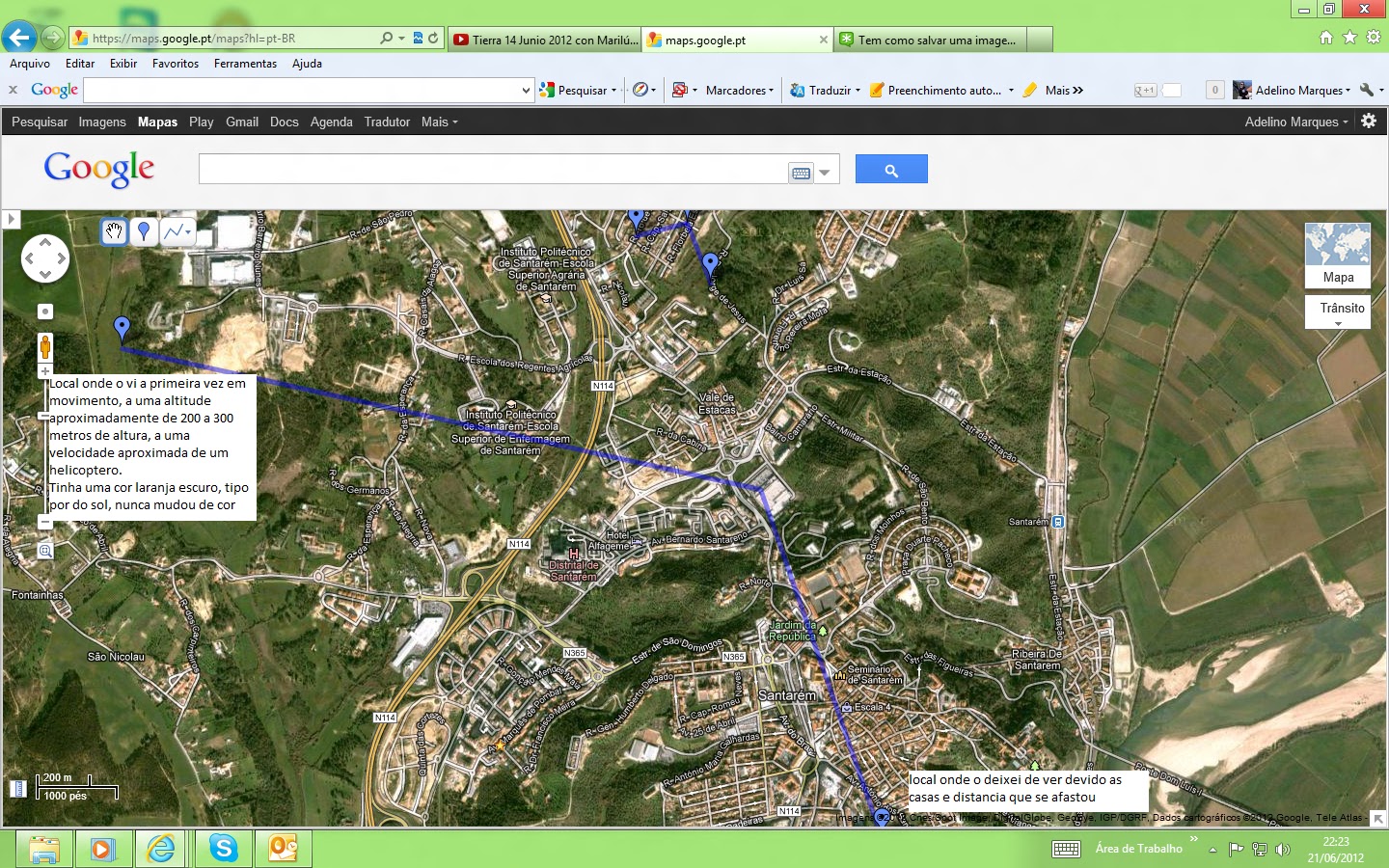Click the blue marker at route start
The height and width of the screenshot is (868, 1389).
pyautogui.click(x=122, y=329)
